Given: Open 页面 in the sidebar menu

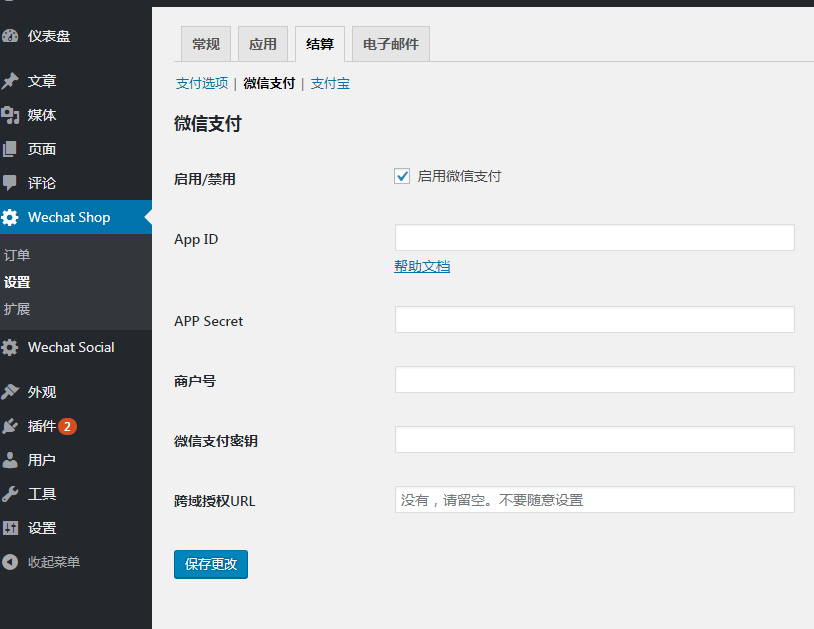Looking at the screenshot, I should click(x=42, y=149).
